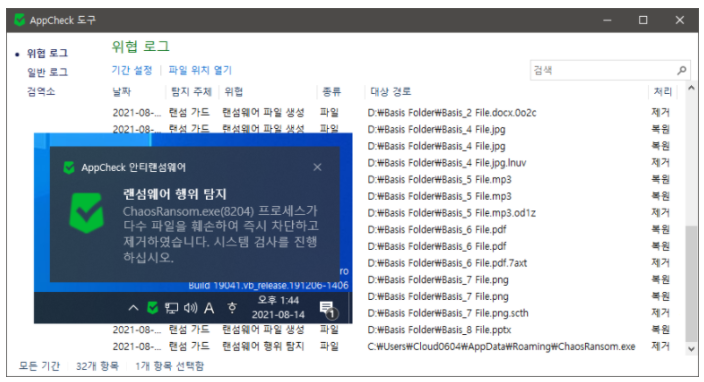Show hidden tray icons with the chevron
The width and height of the screenshot is (704, 382).
(x=133, y=307)
